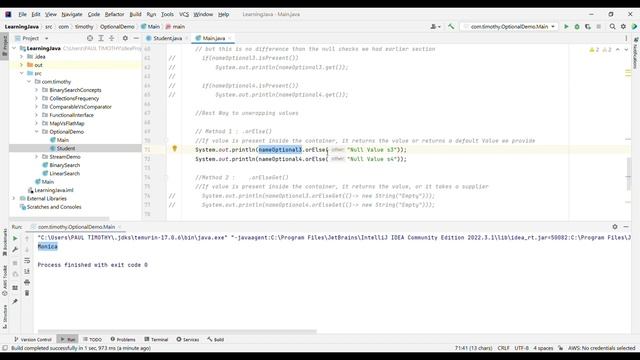Viewport: 640px width, 360px height.
Task: Hide the Project panel with minus icon
Action: [x=136, y=38]
